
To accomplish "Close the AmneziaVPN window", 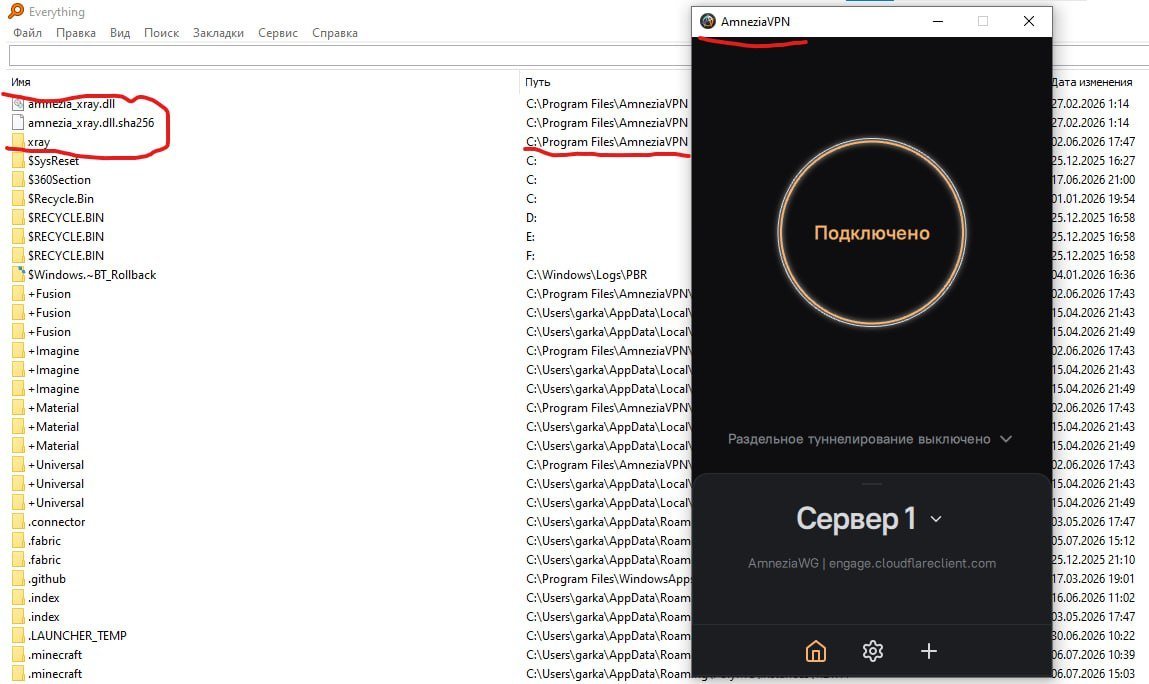I will [1029, 21].
